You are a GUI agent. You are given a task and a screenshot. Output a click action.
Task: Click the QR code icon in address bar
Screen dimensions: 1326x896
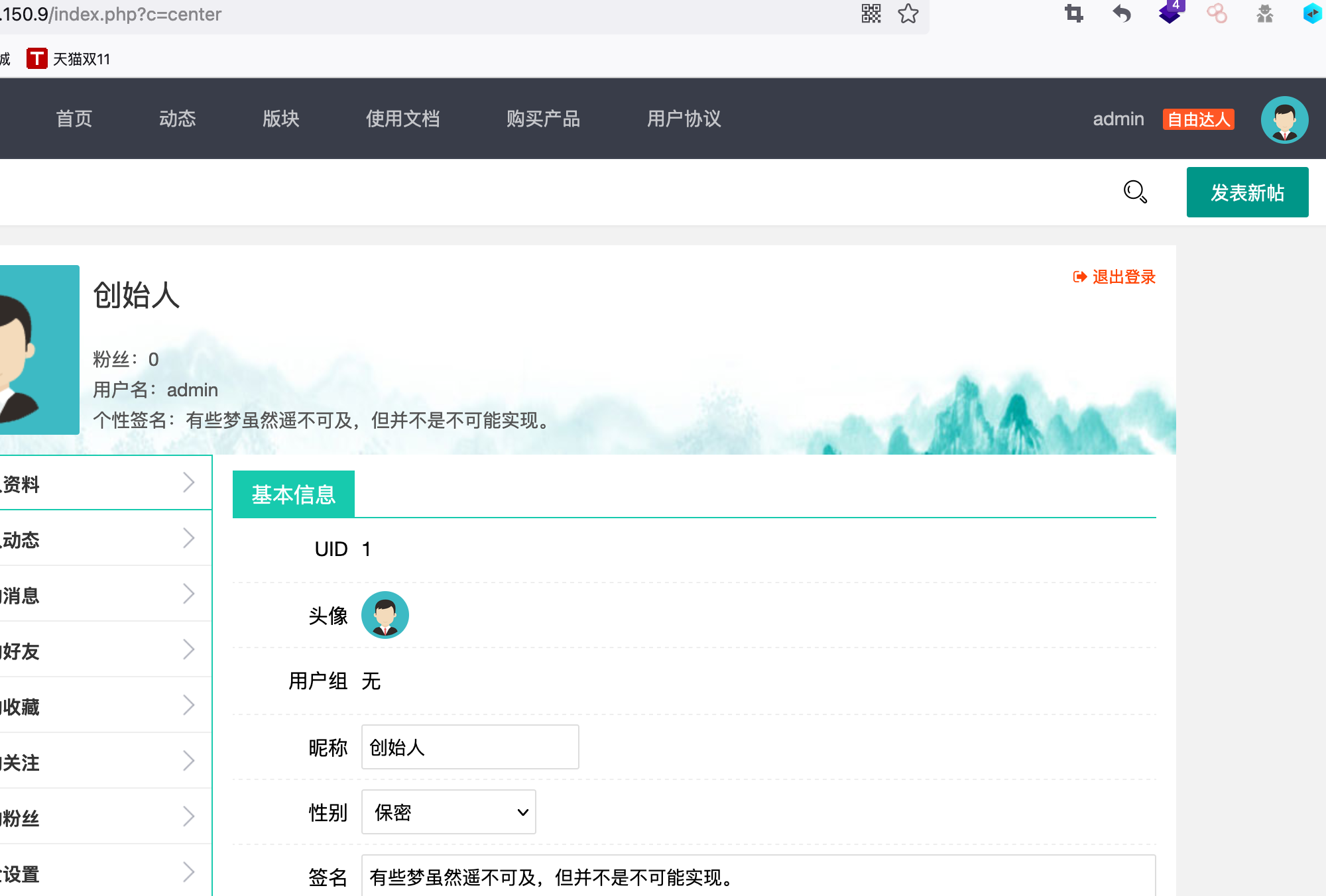(x=871, y=14)
